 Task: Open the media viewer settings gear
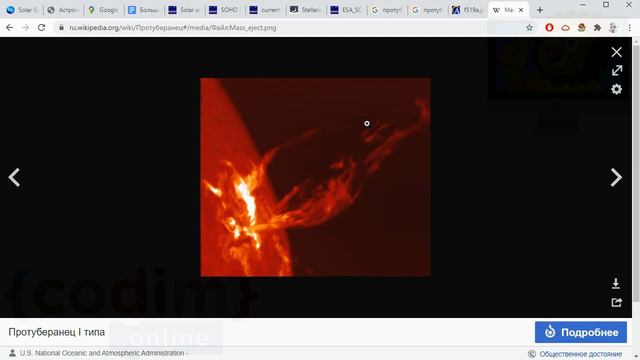[x=616, y=89]
